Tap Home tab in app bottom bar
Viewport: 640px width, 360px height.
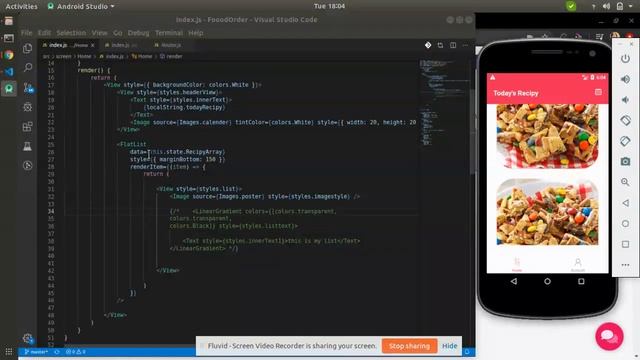point(517,264)
